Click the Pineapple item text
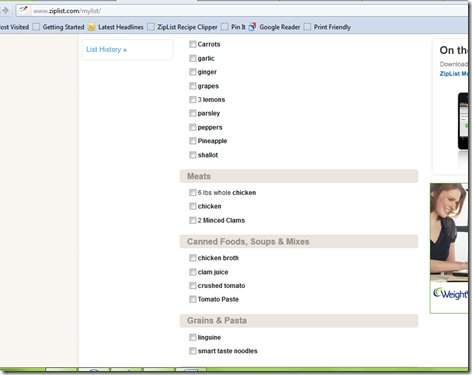Image resolution: width=472 pixels, height=375 pixels. 212,141
